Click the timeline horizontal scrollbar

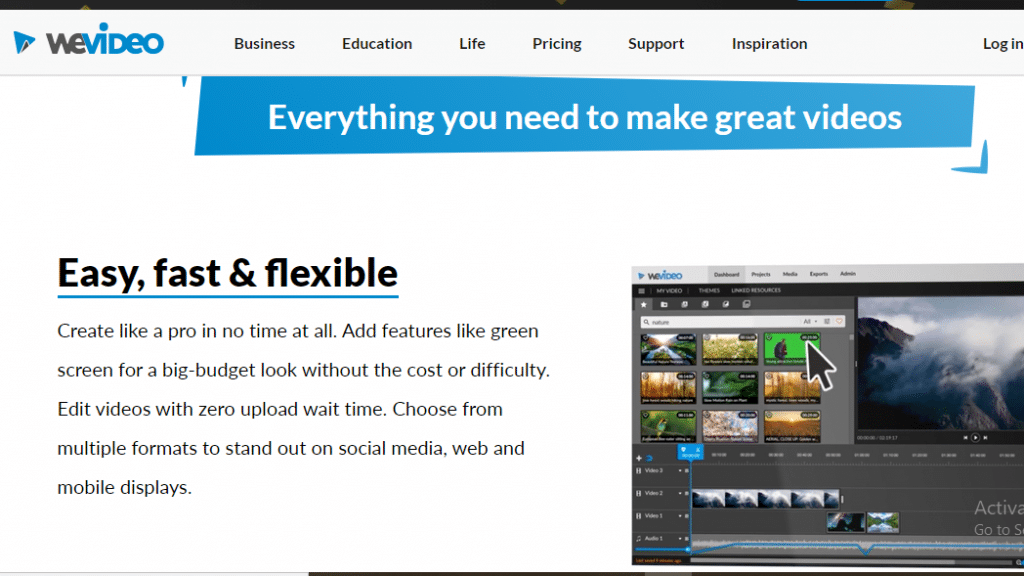coord(823,561)
